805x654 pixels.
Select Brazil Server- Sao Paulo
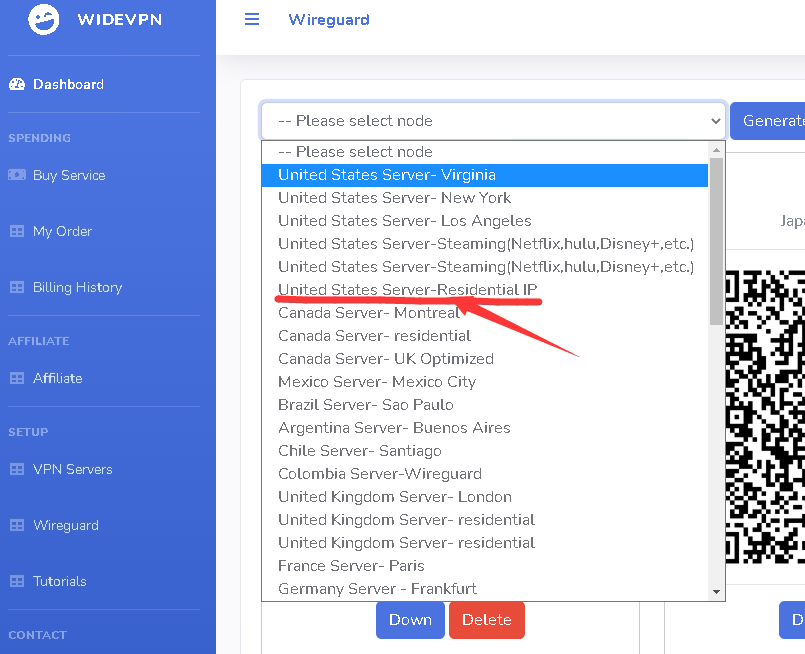(x=485, y=405)
